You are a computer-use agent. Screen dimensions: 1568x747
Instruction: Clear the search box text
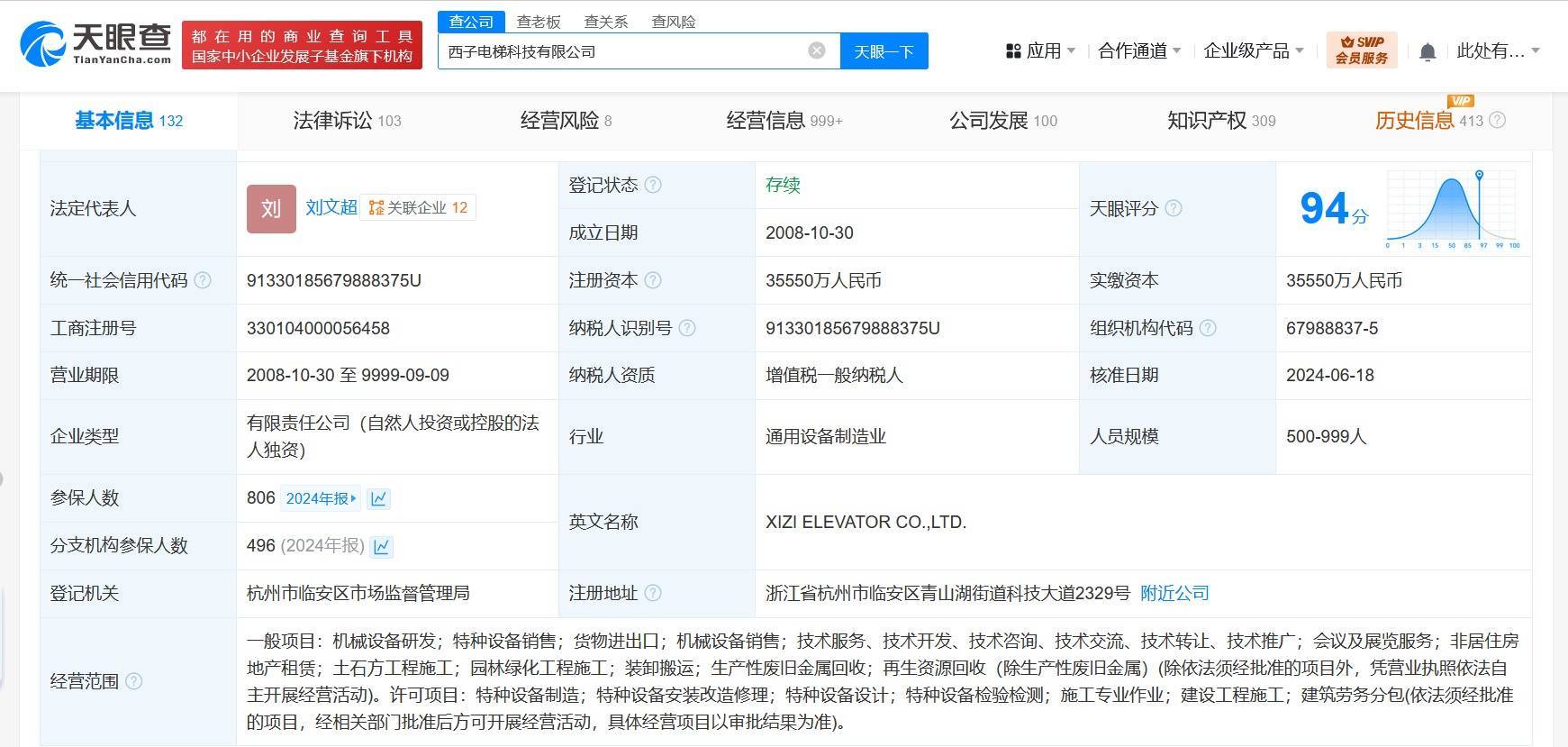tap(817, 50)
